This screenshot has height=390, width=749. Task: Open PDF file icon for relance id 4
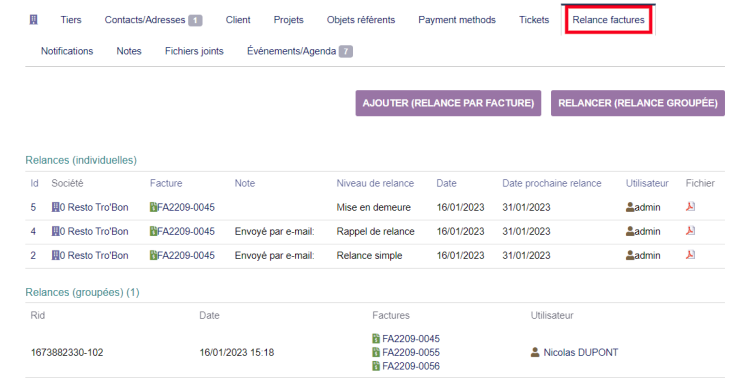click(690, 230)
